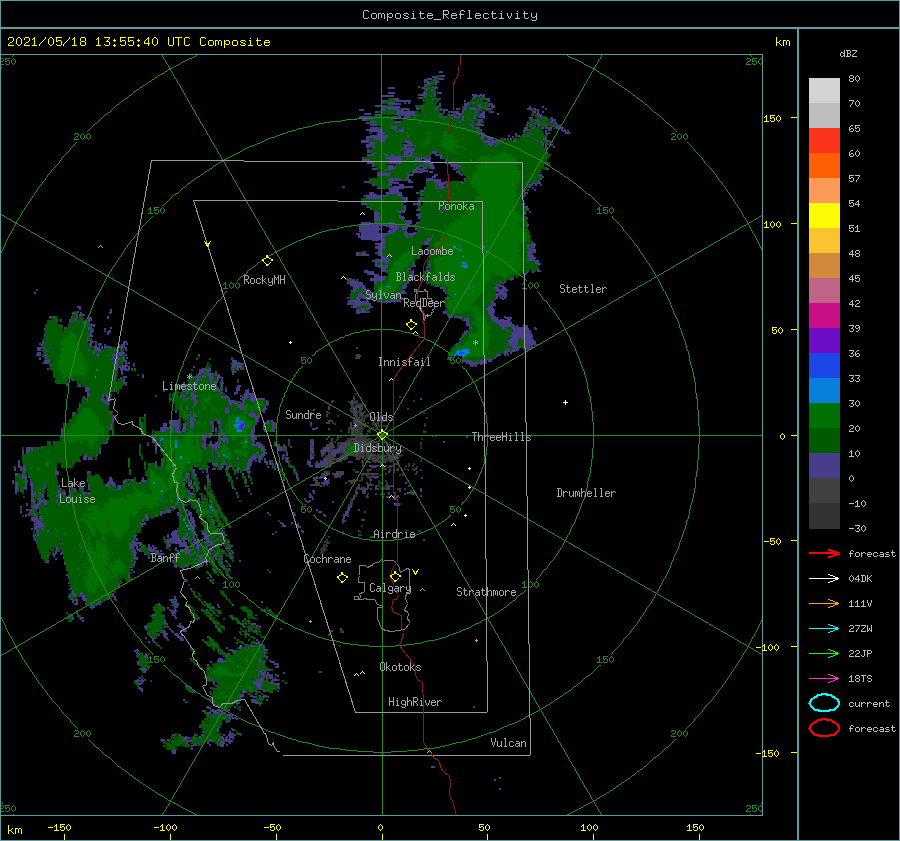
Task: Click the Vulcan label
Action: coord(508,743)
